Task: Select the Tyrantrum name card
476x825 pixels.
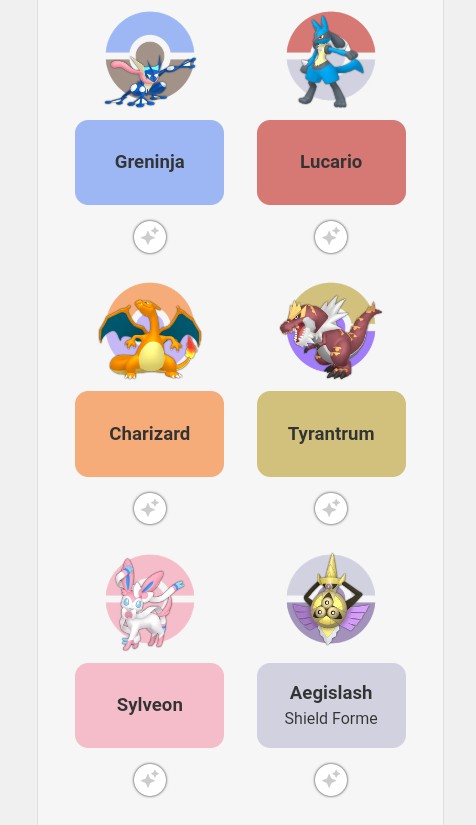Action: (331, 434)
